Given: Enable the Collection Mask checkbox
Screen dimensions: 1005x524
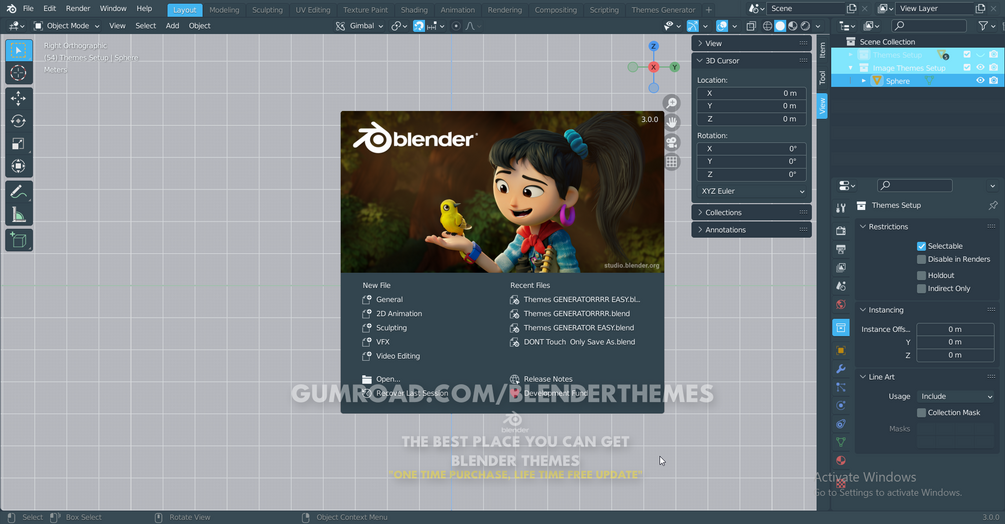Looking at the screenshot, I should [921, 413].
